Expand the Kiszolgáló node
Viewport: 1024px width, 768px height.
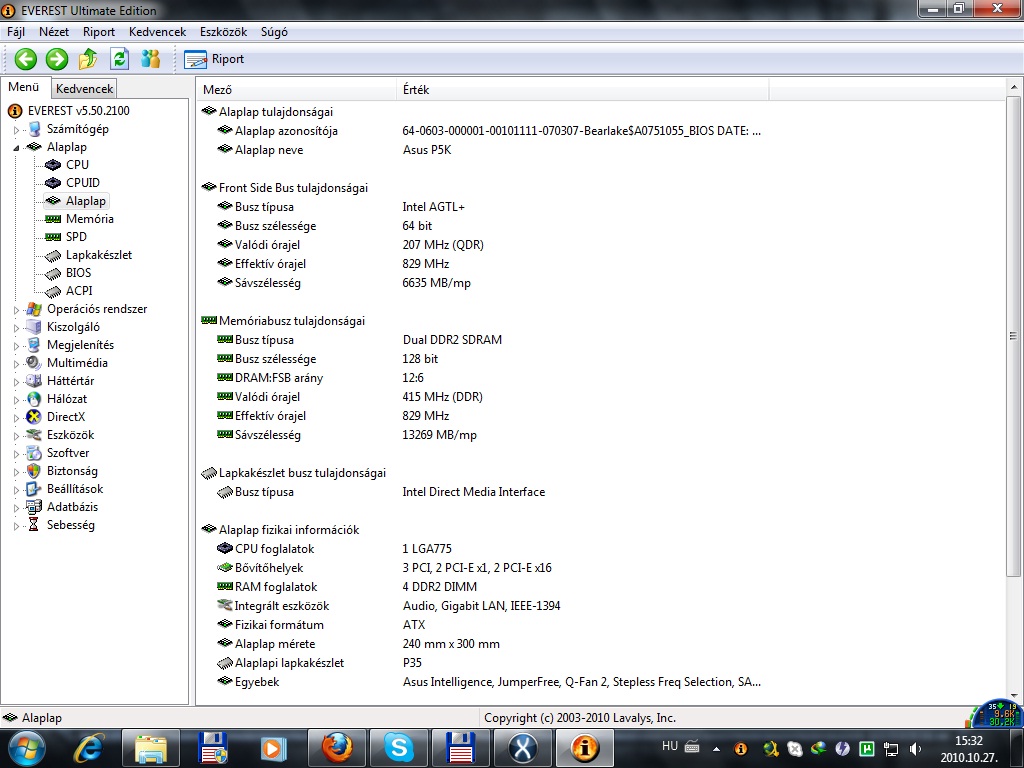click(x=16, y=328)
